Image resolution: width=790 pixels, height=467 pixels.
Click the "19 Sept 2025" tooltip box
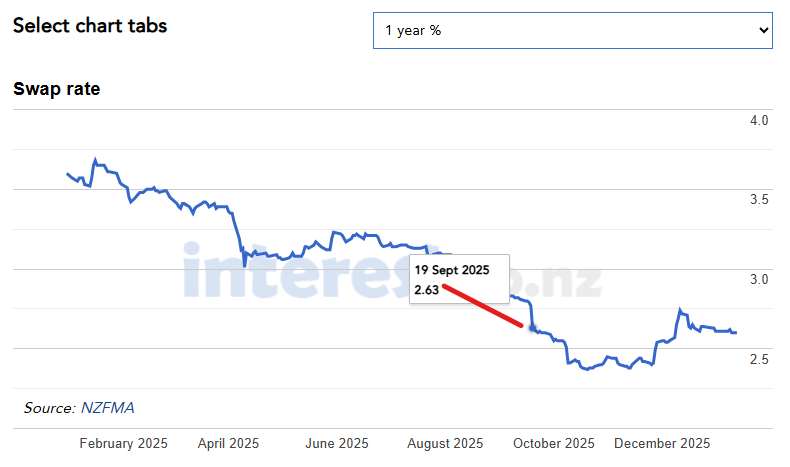(x=461, y=280)
